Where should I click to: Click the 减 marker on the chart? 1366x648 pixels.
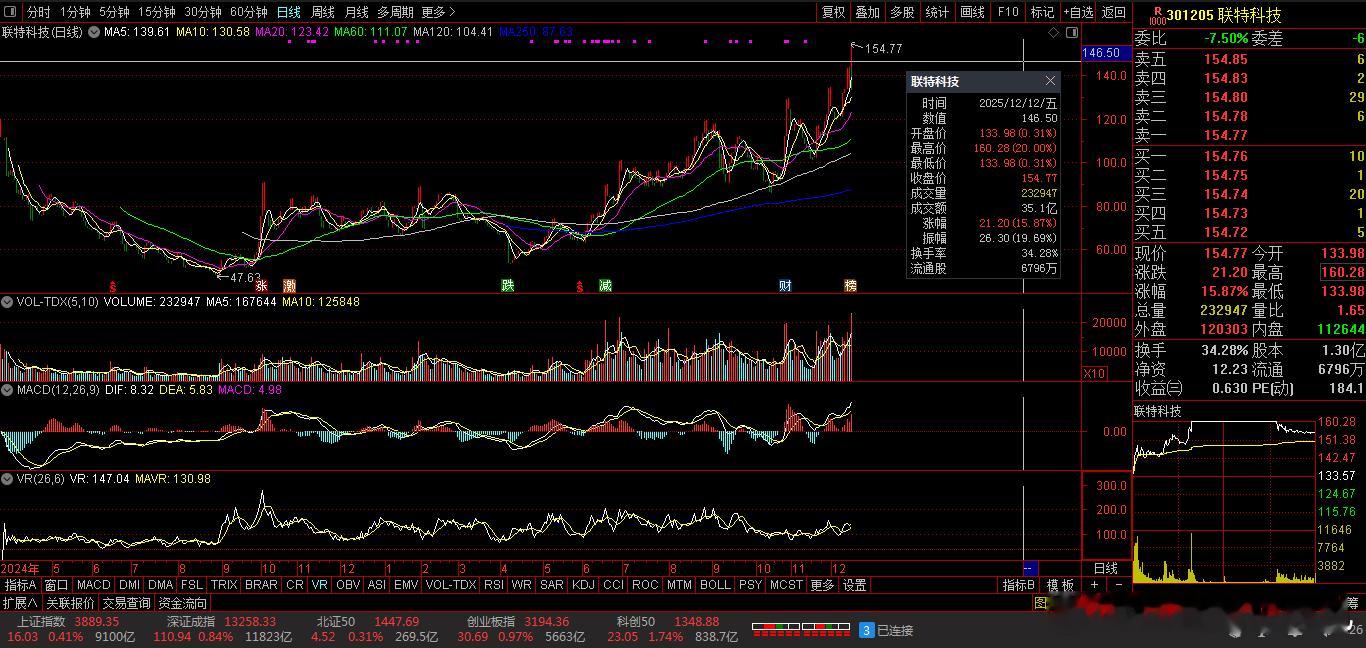pos(605,286)
